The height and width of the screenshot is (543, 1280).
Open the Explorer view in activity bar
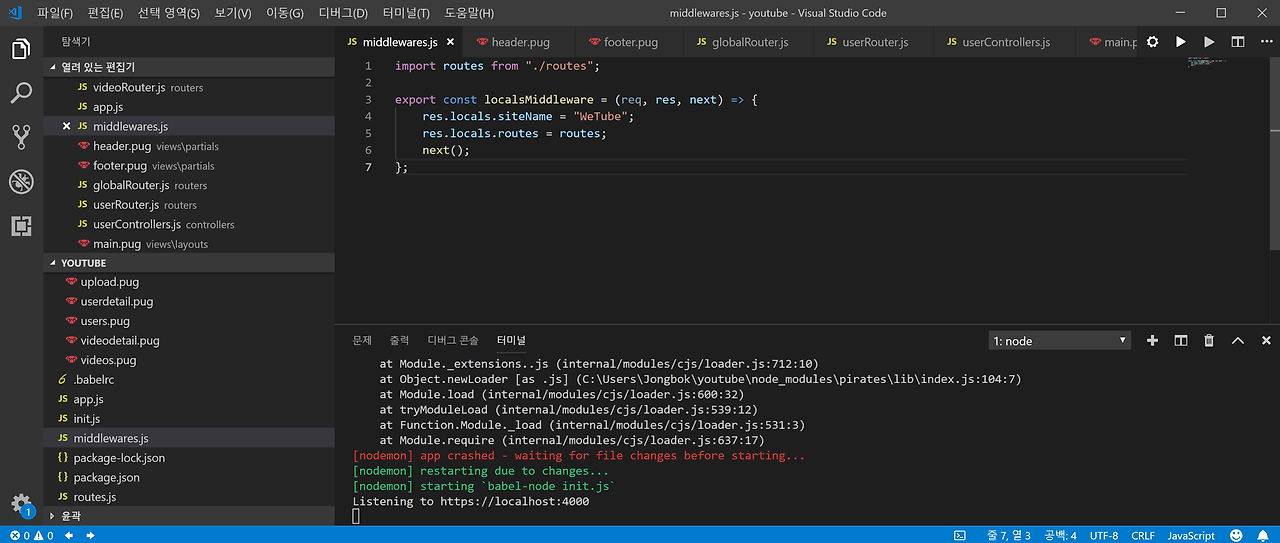point(21,49)
